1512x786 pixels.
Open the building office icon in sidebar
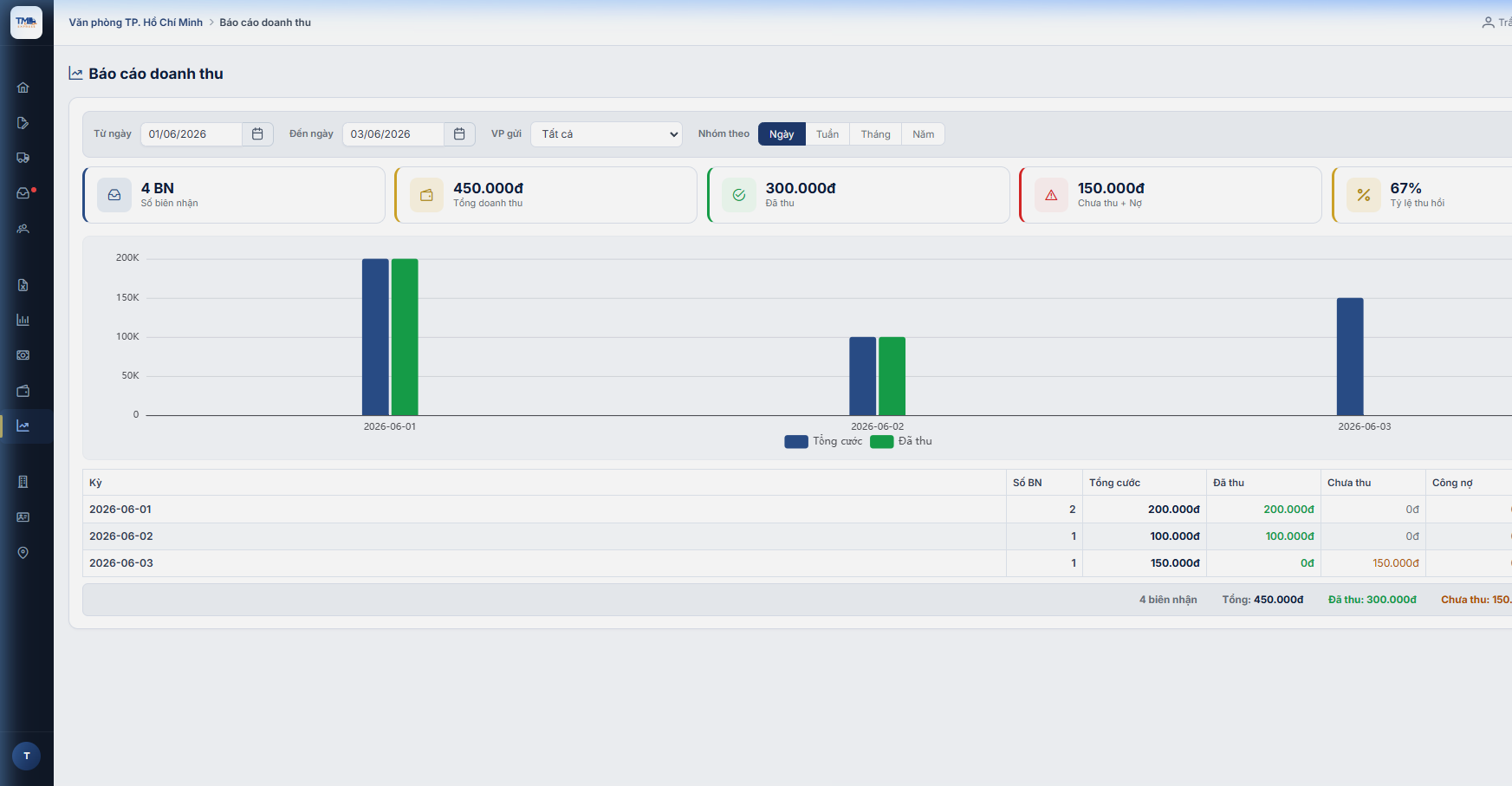[23, 482]
